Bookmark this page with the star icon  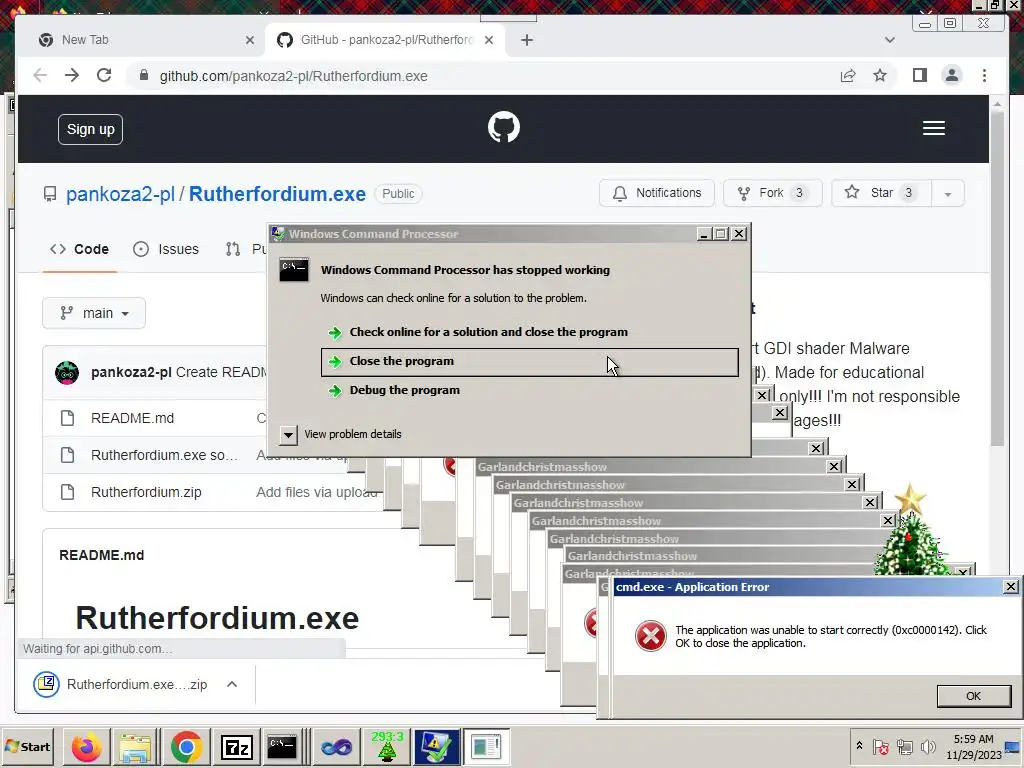click(880, 76)
